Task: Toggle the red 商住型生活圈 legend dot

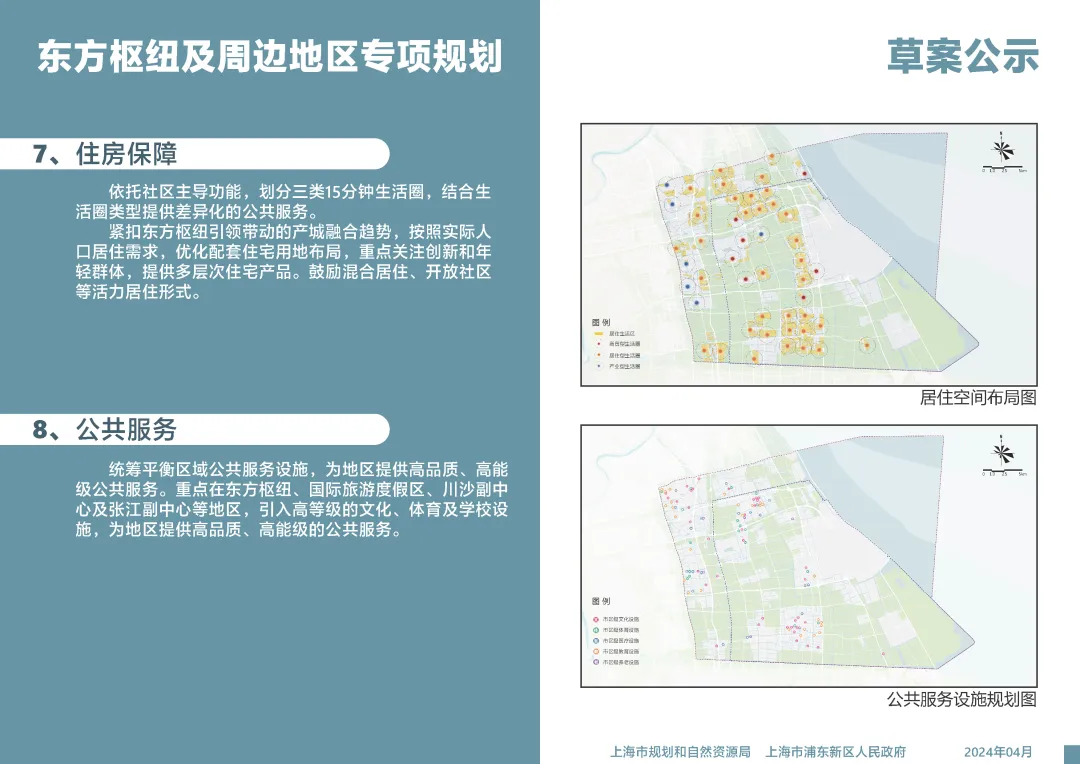Action: click(x=598, y=344)
